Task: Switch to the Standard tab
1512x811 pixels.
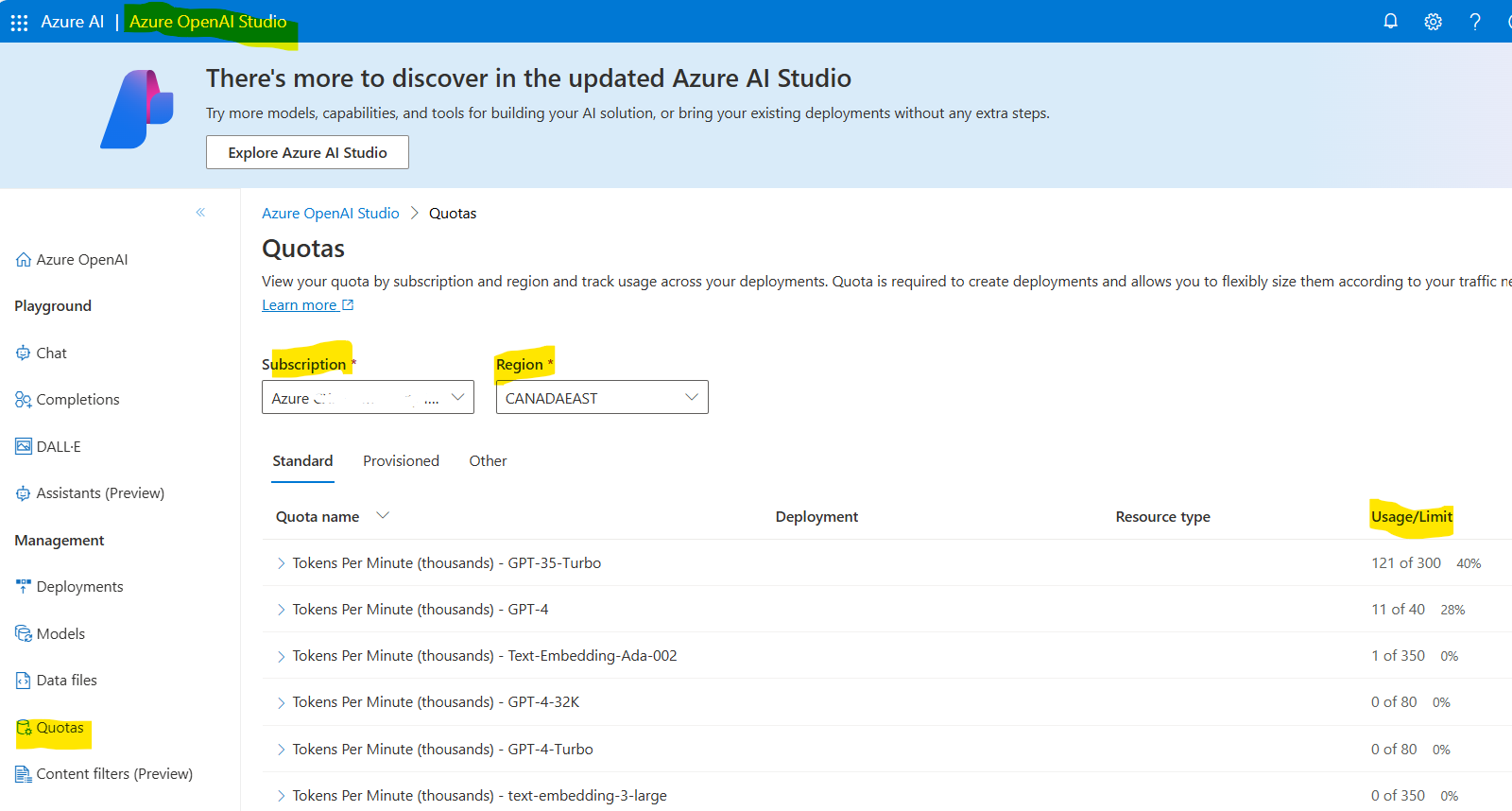Action: tap(302, 461)
